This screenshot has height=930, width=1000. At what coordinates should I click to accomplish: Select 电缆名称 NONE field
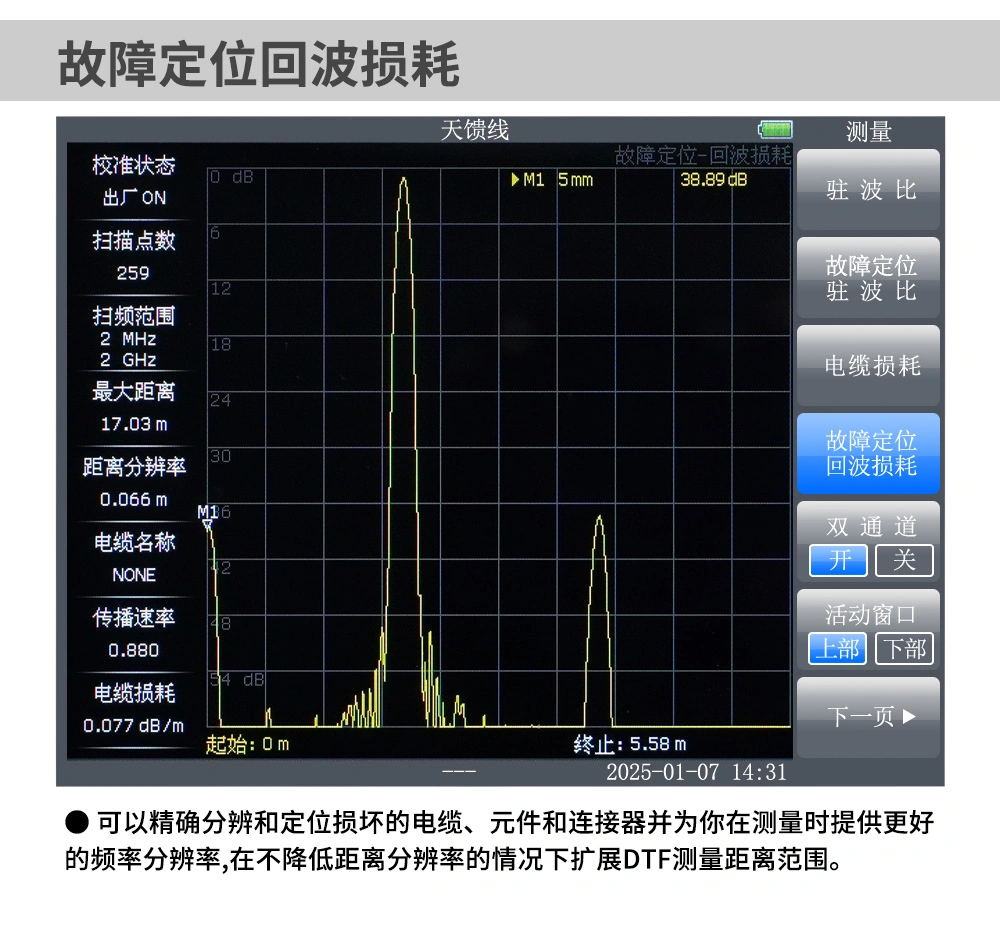tap(133, 558)
